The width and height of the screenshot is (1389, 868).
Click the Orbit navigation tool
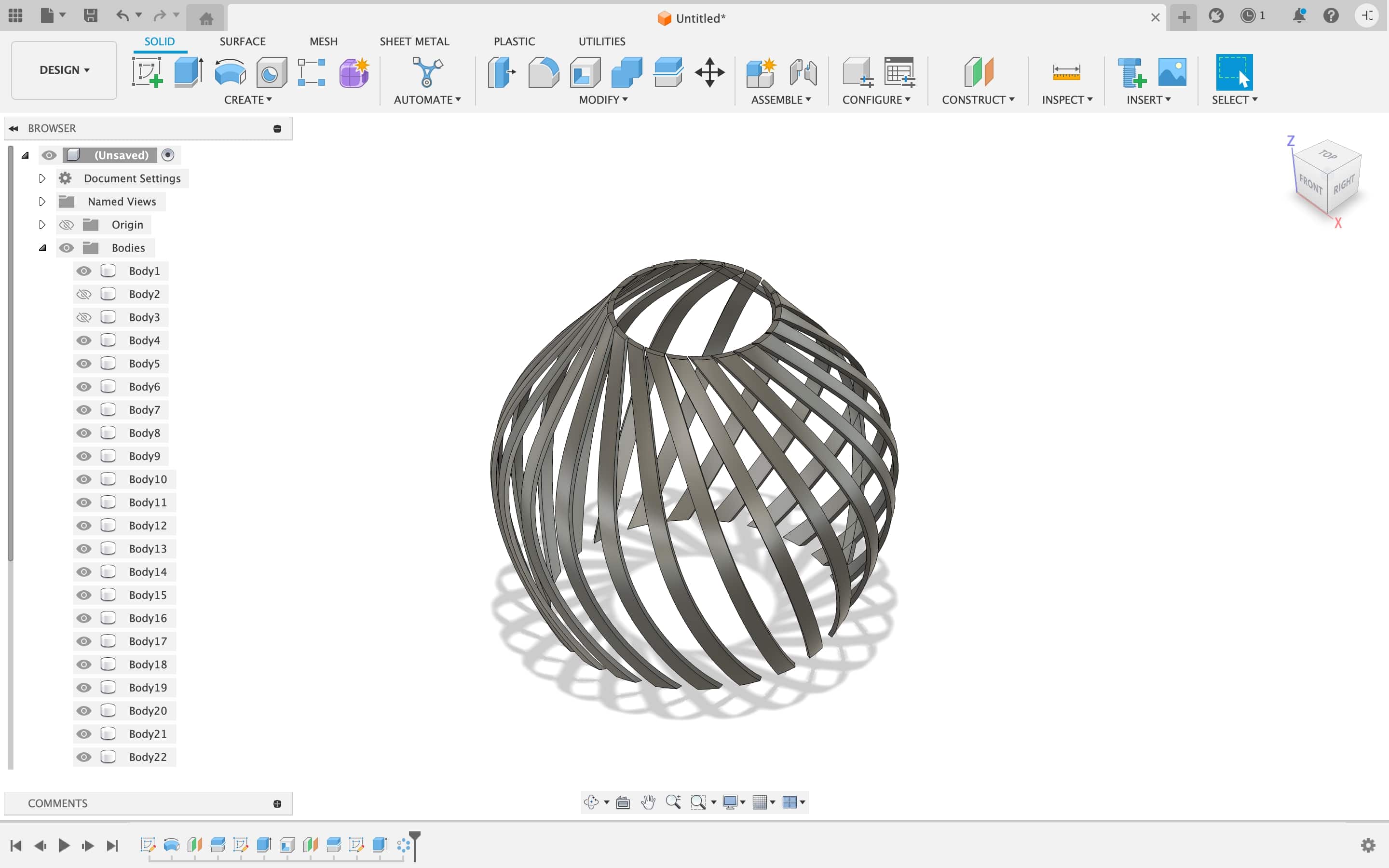592,802
